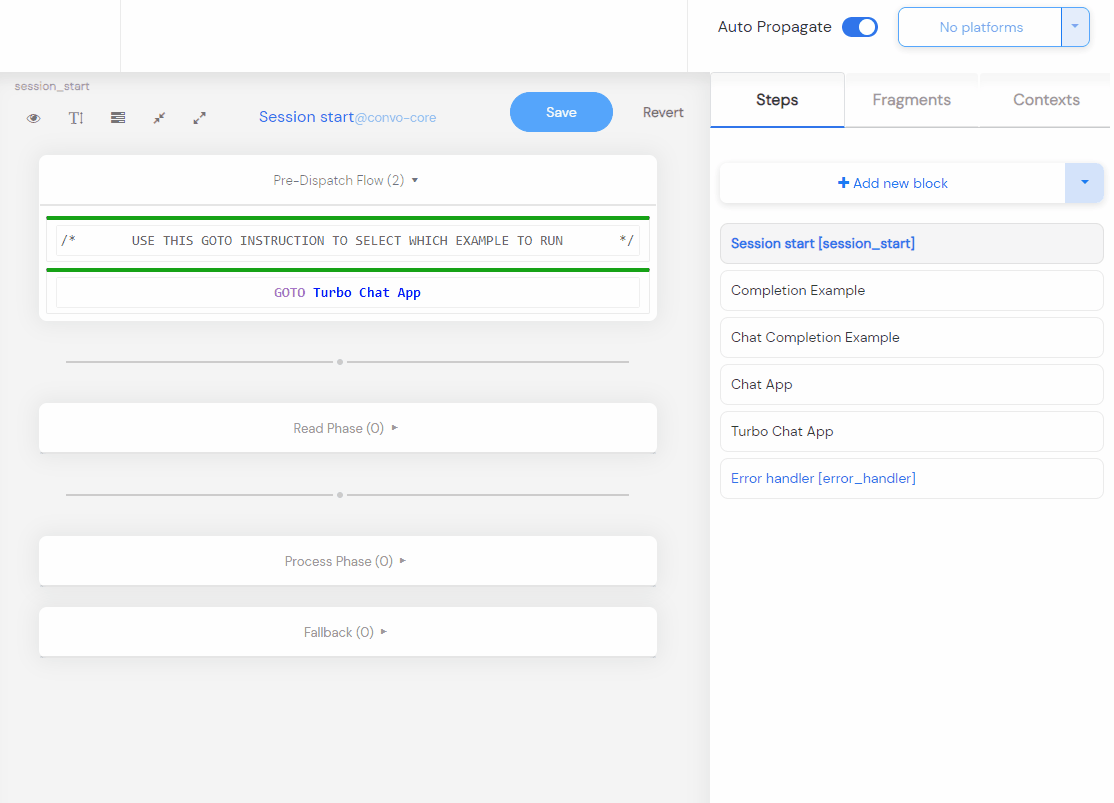Open the No platforms dropdown arrow
1114x803 pixels.
(x=1075, y=27)
